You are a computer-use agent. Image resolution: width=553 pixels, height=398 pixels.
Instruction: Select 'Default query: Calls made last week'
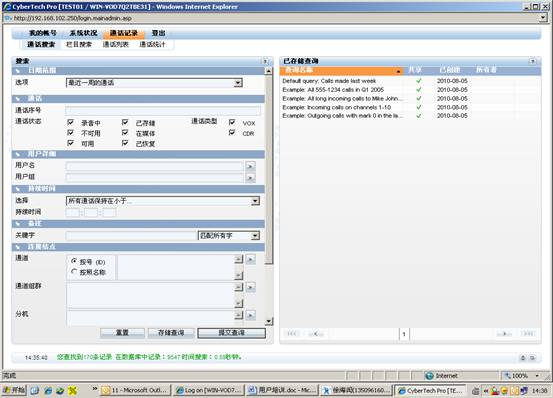(x=329, y=81)
